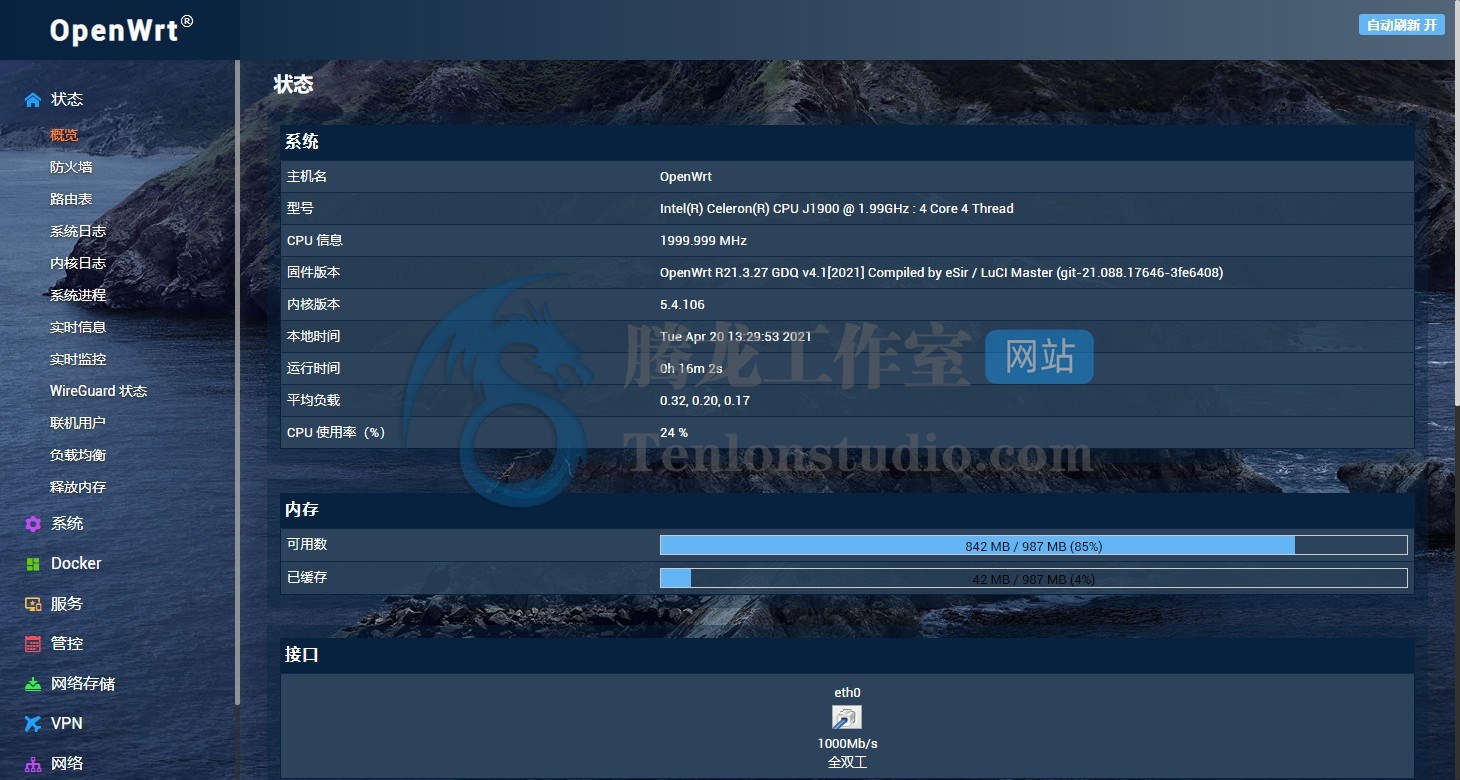
Task: Click the purple 网络 topology icon
Action: 33,764
